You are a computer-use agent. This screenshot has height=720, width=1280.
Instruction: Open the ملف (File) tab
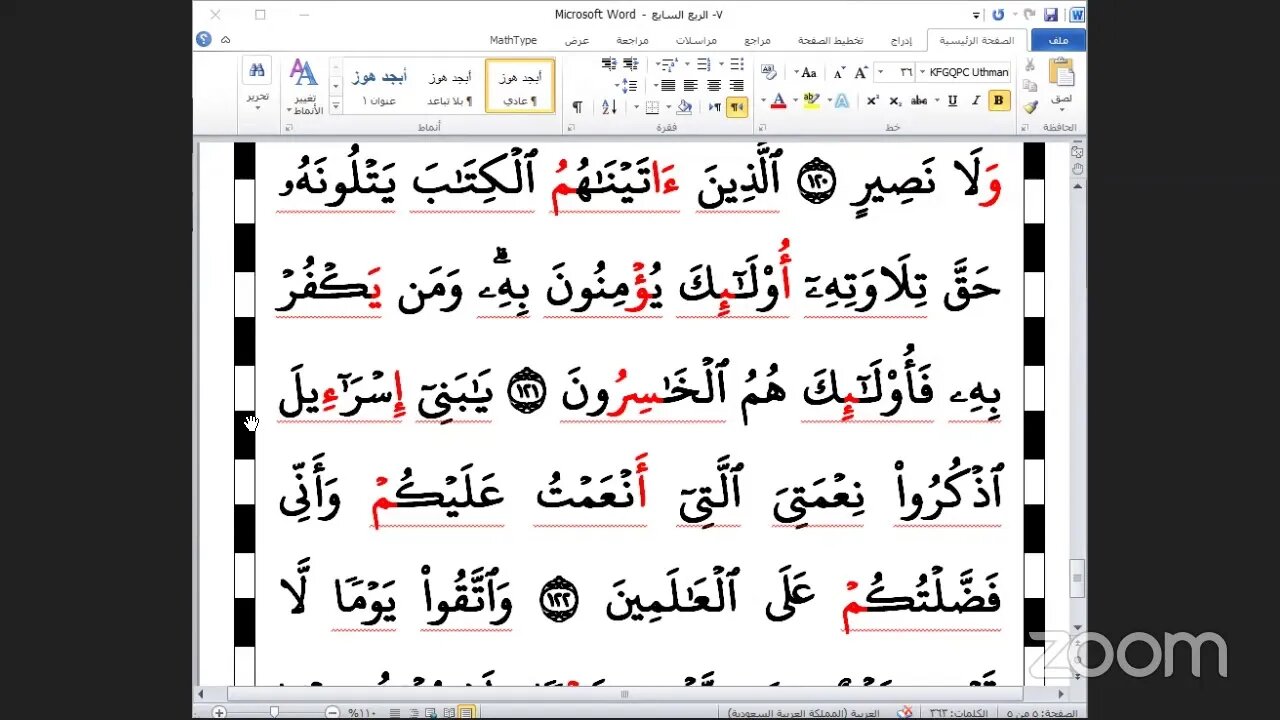pos(1059,40)
